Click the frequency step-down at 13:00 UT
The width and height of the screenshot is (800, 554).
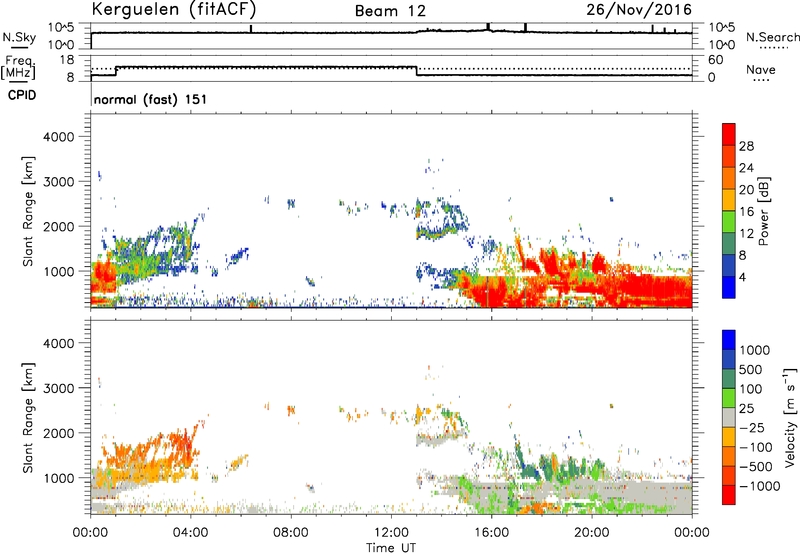[417, 71]
